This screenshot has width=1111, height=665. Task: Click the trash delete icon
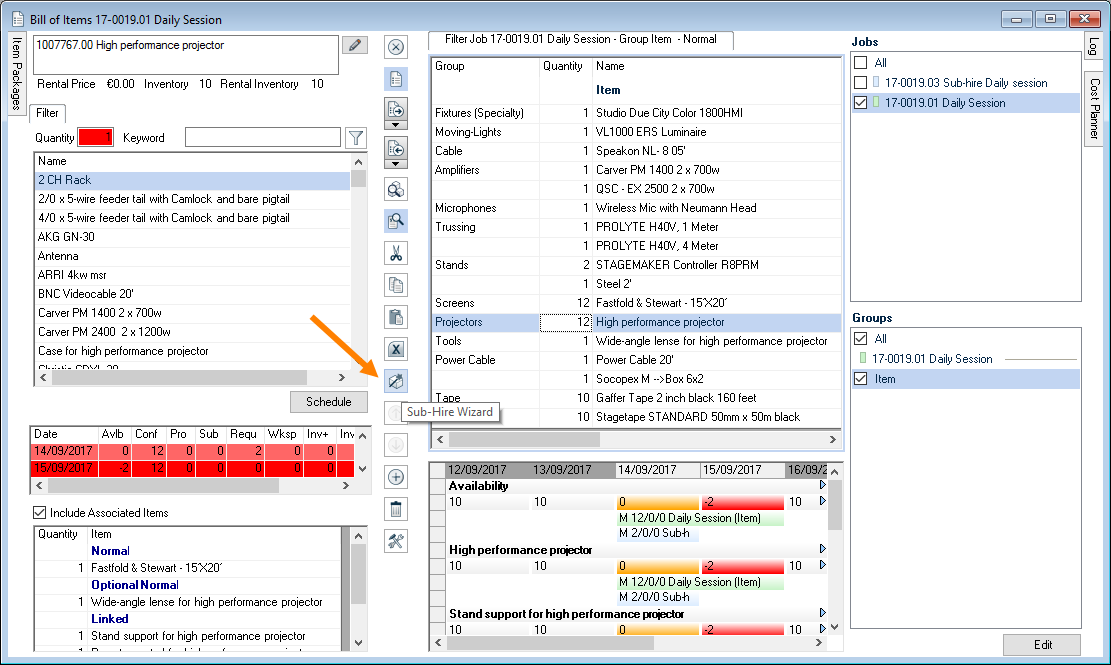(x=396, y=509)
